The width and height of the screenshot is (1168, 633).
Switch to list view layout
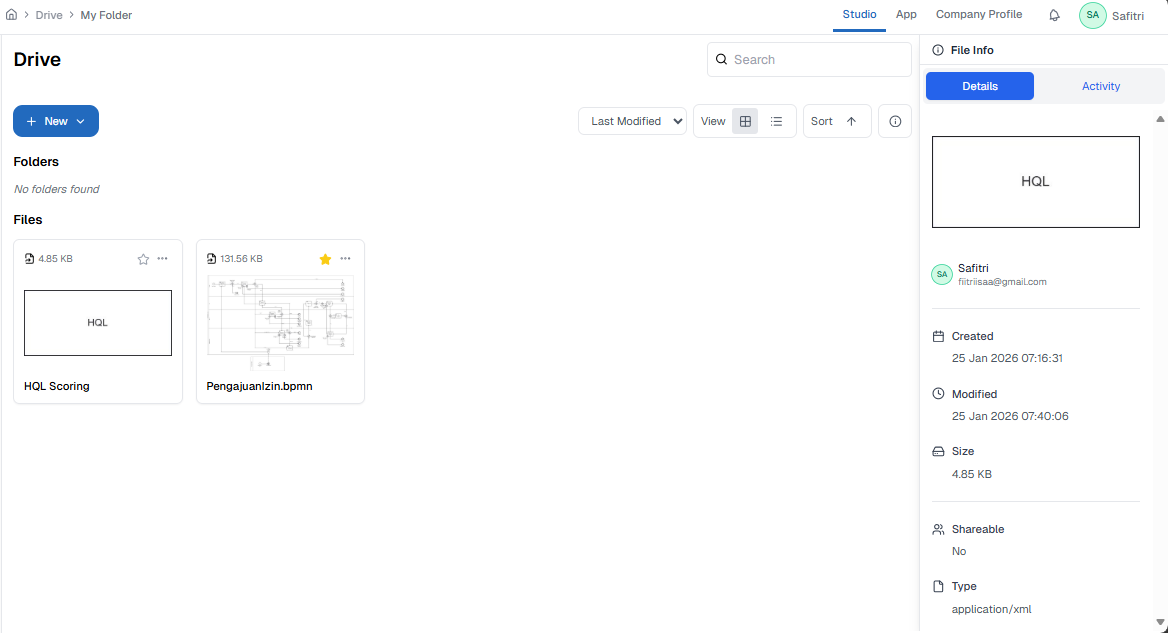click(776, 121)
